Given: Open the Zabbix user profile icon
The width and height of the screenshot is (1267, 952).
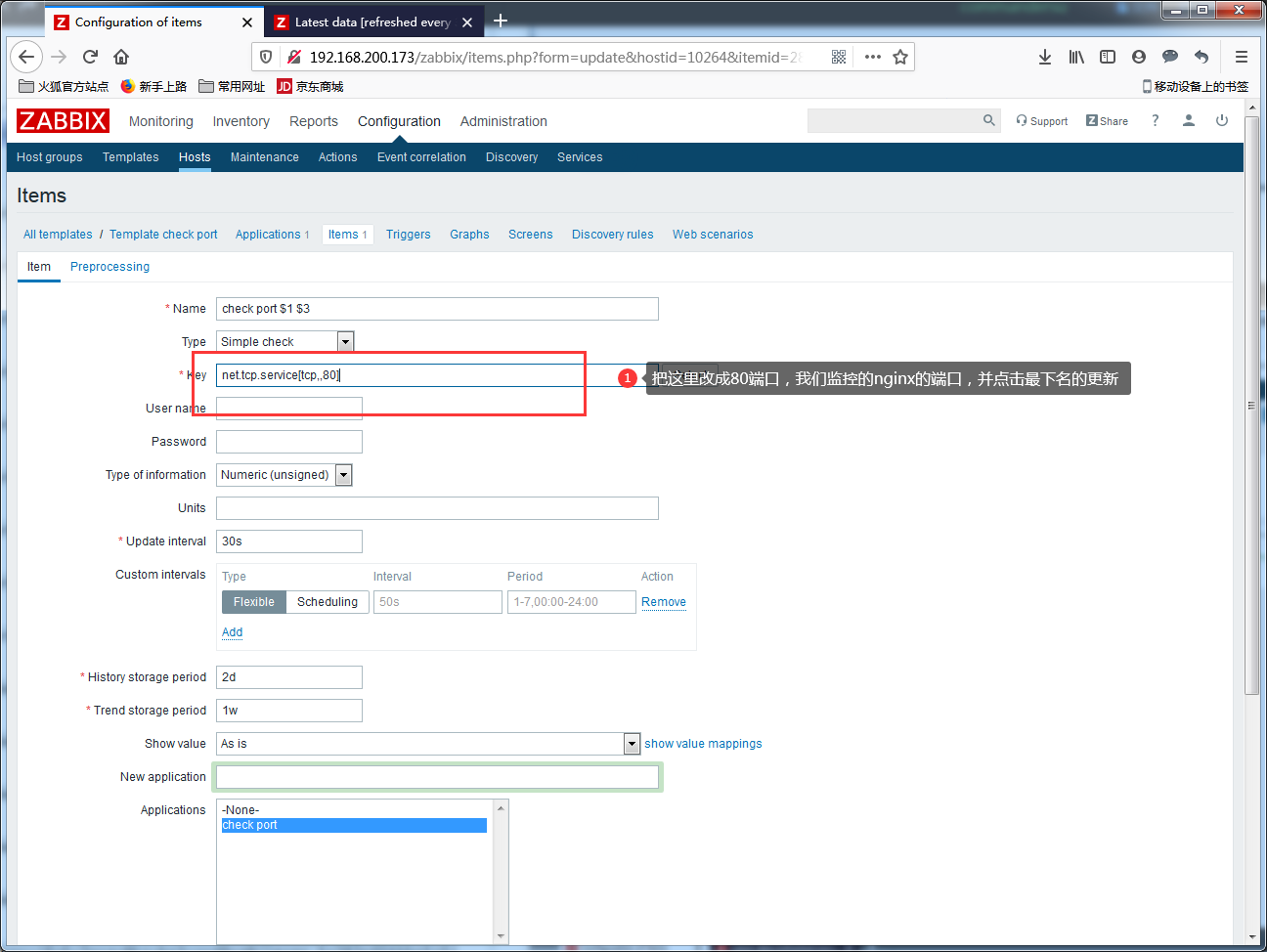Looking at the screenshot, I should 1189,120.
